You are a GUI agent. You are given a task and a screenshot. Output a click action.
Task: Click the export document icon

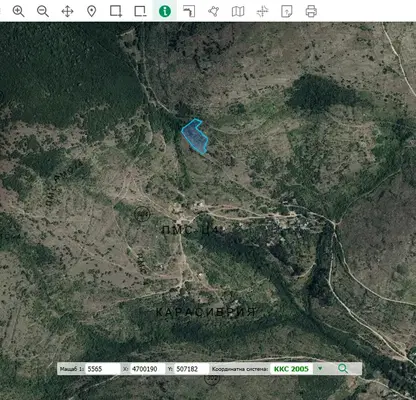287,11
